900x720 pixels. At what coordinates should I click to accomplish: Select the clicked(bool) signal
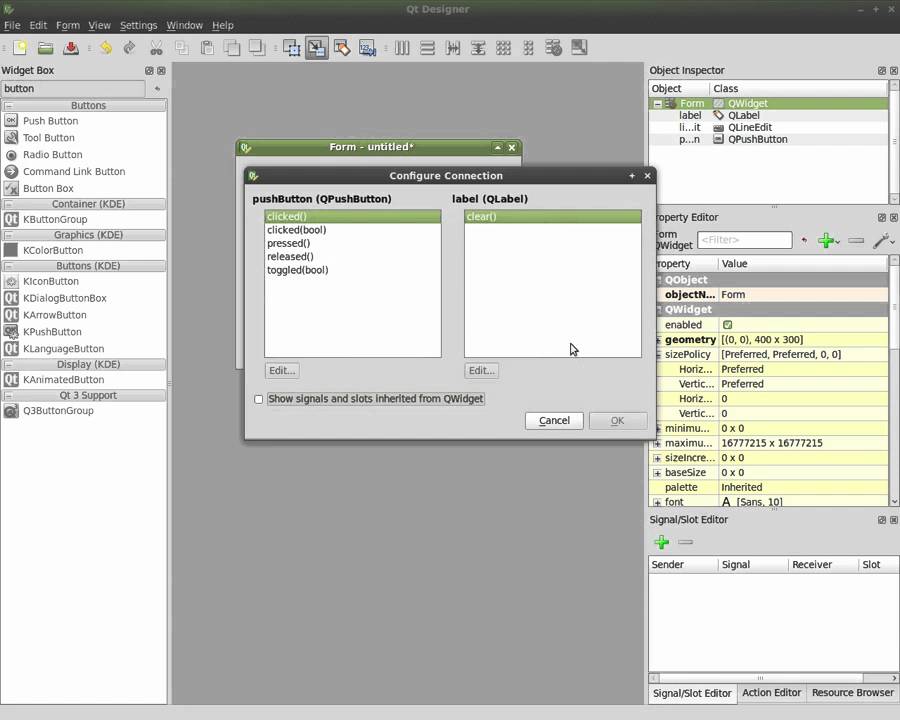[352, 230]
